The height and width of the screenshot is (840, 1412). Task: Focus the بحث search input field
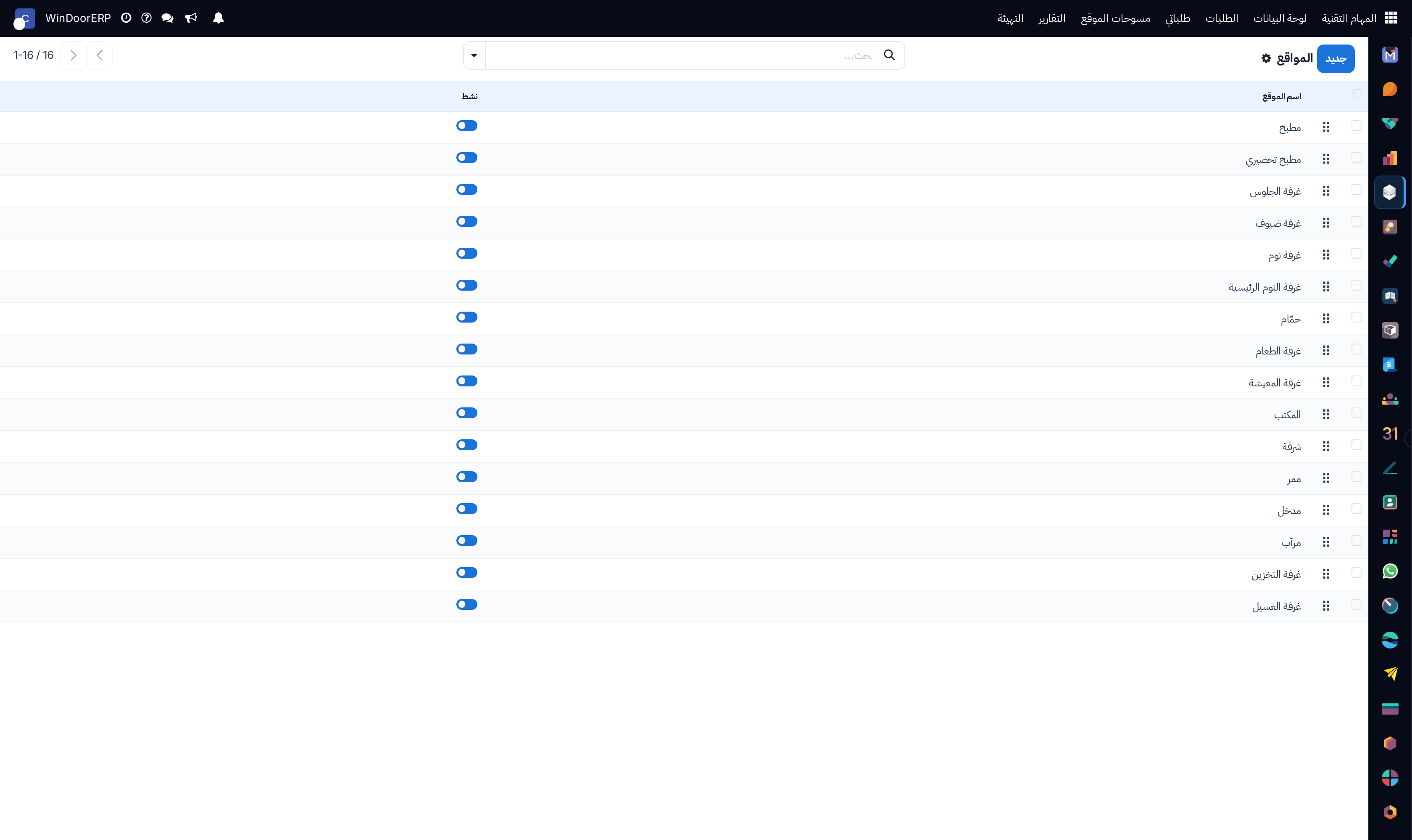coord(682,55)
